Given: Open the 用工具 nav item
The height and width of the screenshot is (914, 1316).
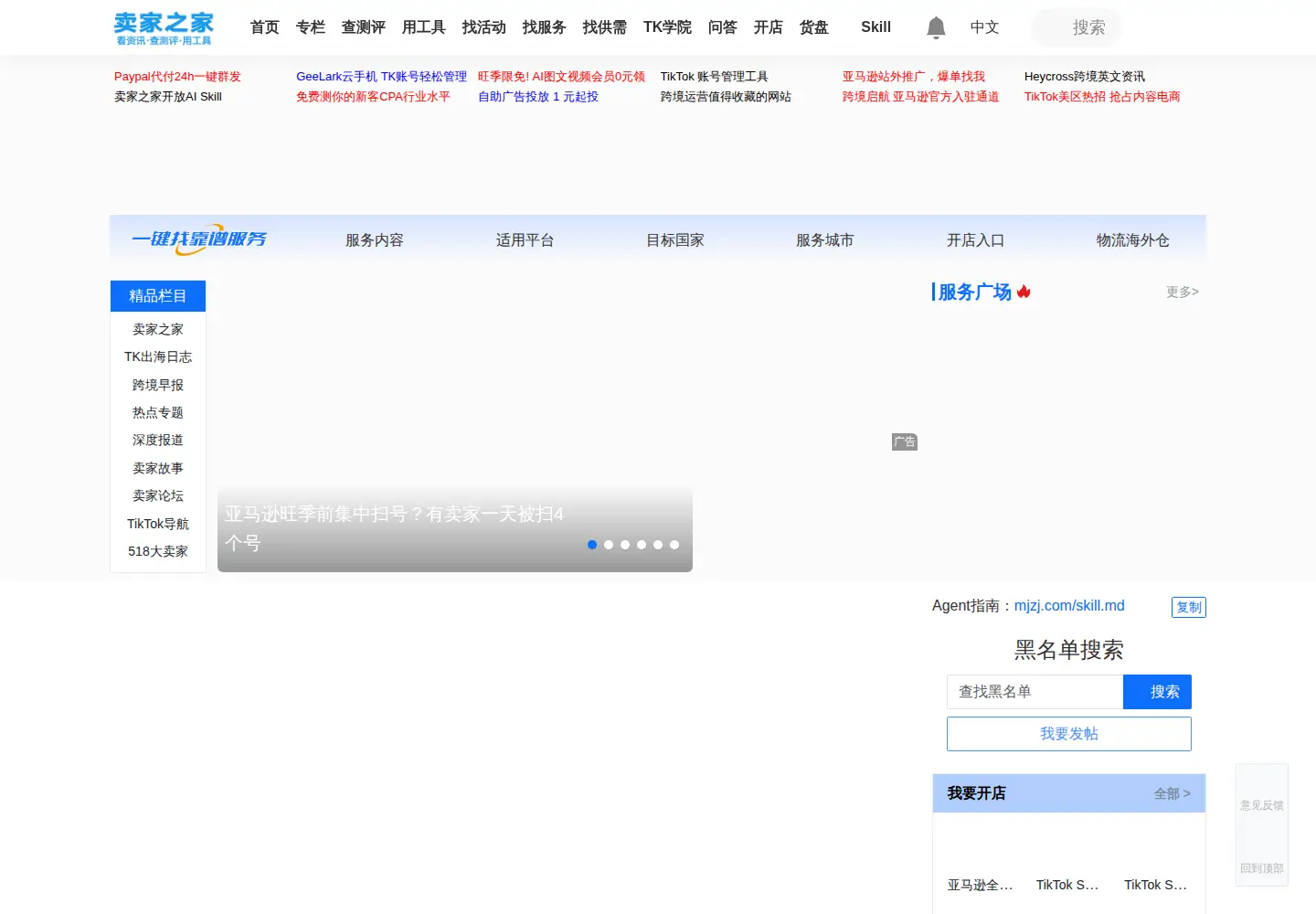Looking at the screenshot, I should click(424, 27).
